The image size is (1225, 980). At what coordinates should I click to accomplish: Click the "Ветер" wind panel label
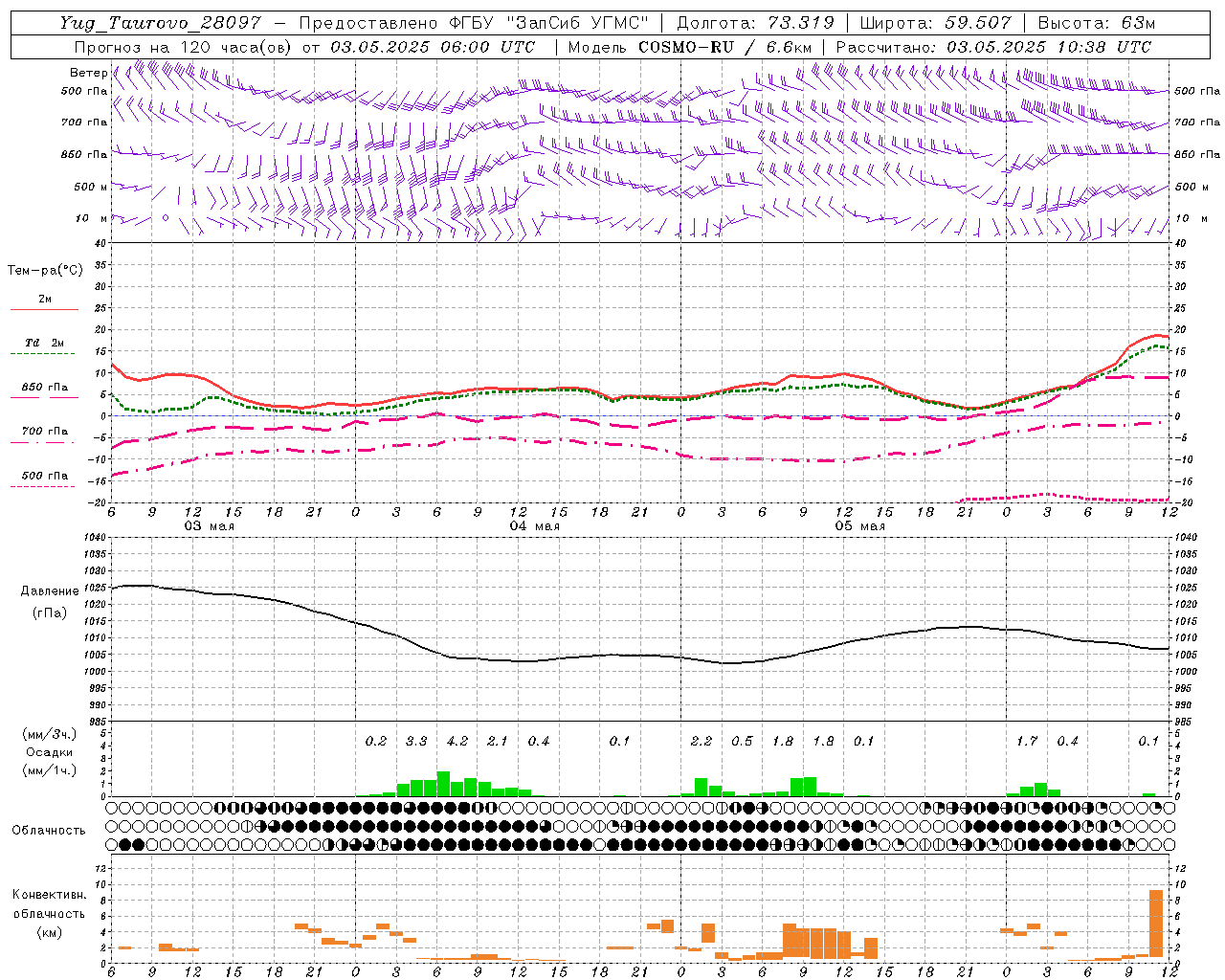click(x=88, y=73)
